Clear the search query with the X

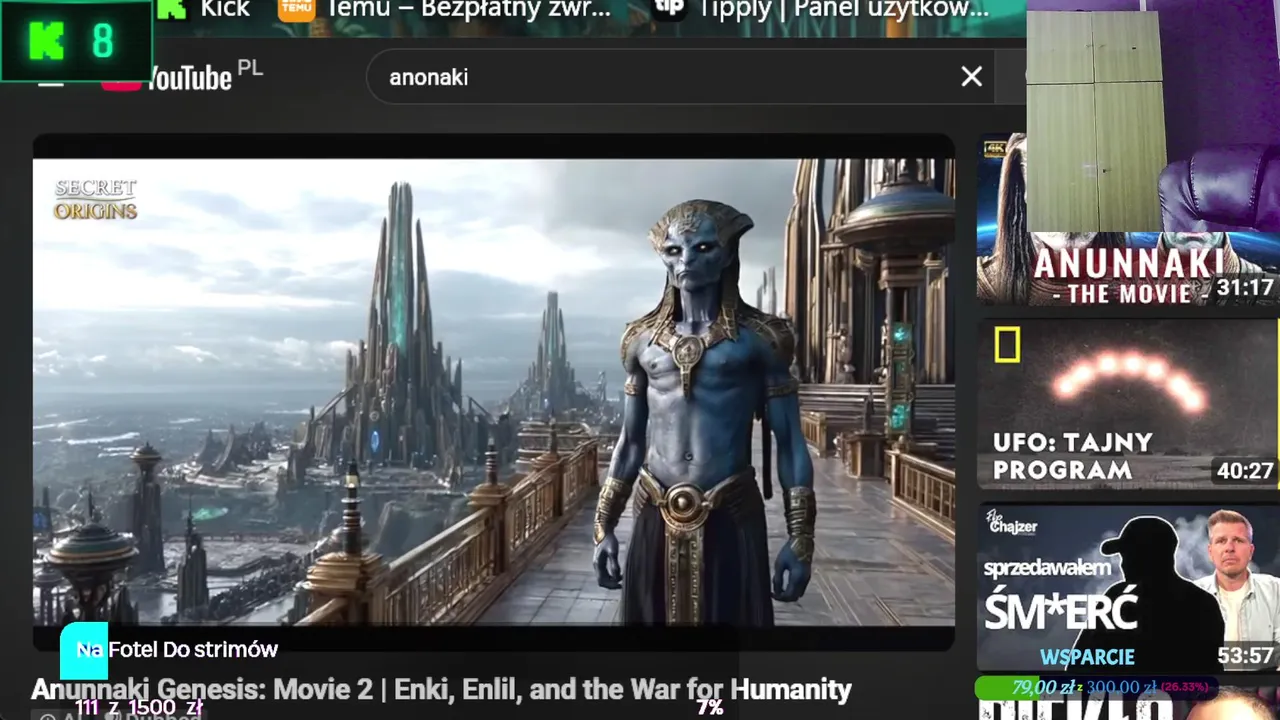tap(971, 77)
